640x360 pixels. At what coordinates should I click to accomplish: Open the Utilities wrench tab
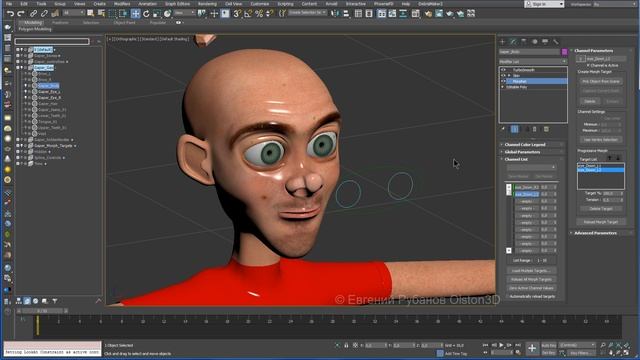click(556, 42)
